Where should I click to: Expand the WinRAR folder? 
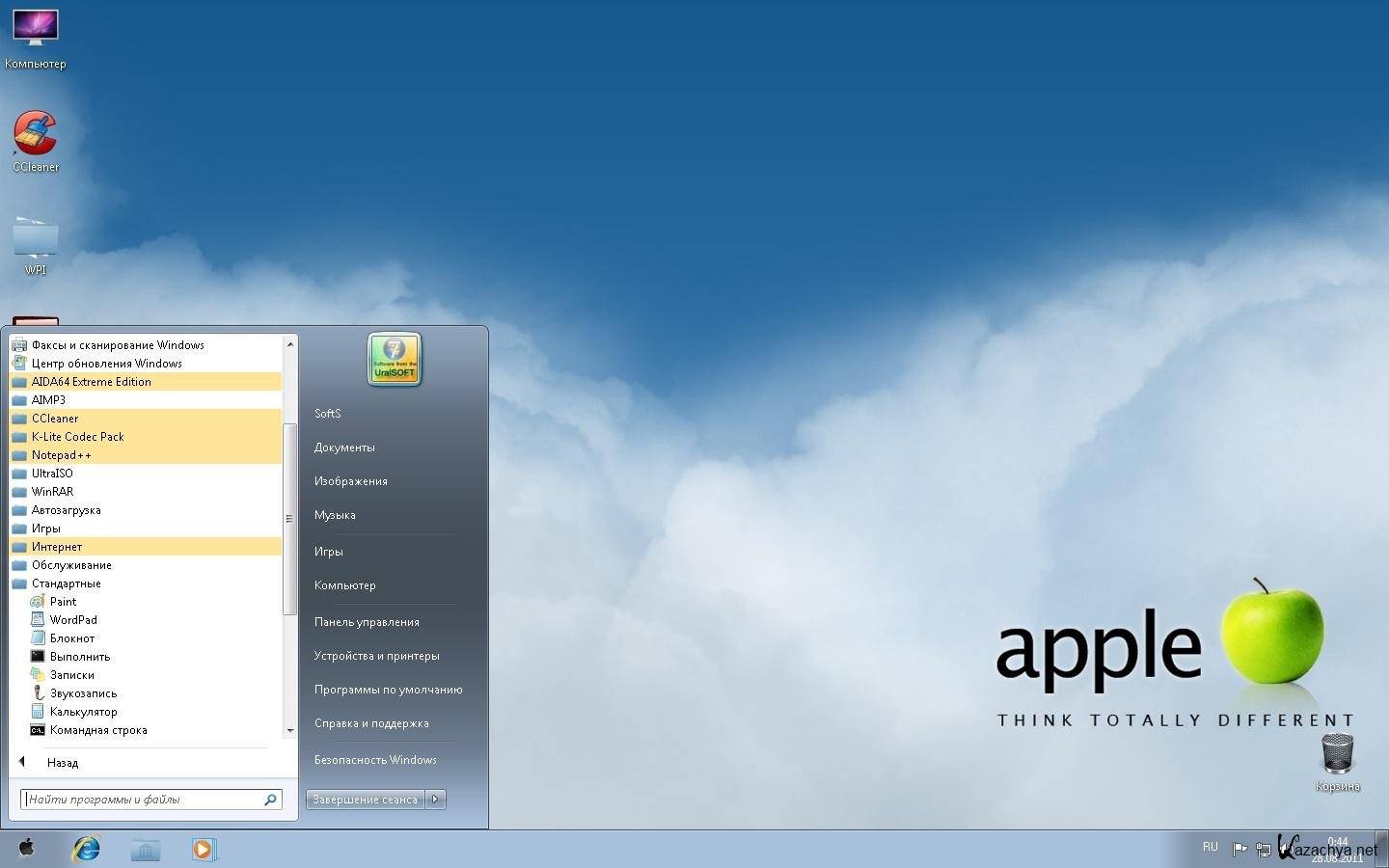[146, 492]
